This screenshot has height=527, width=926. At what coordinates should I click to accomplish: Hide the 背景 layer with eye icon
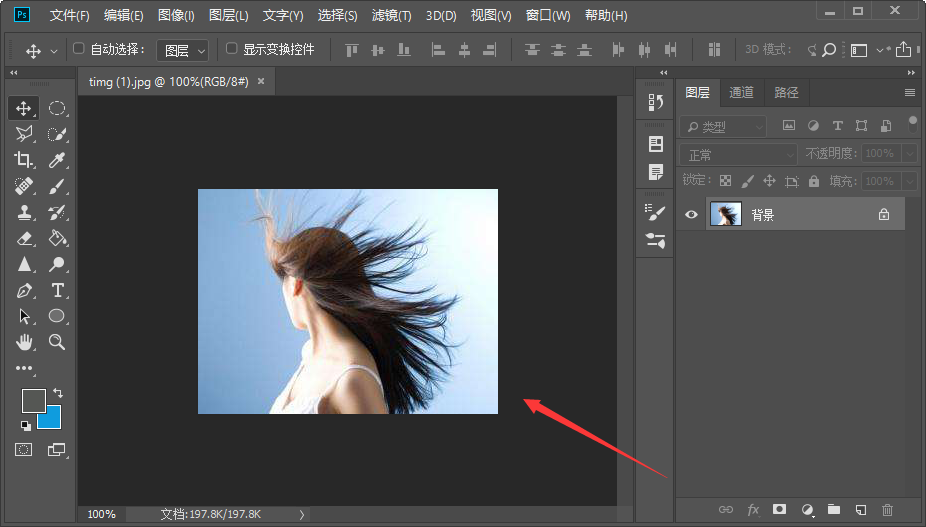pos(691,214)
